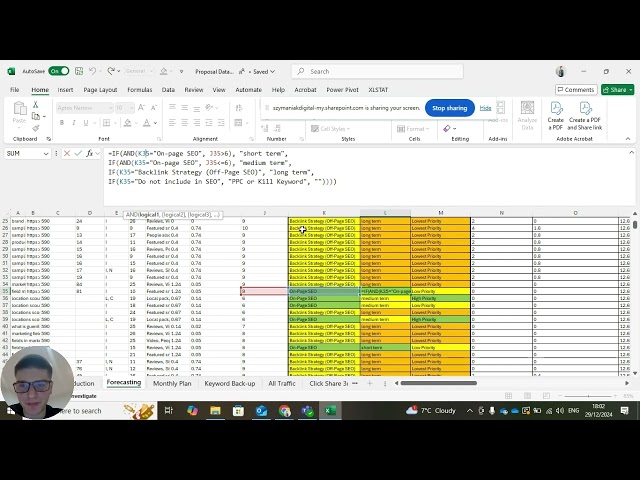640x480 pixels.
Task: Click the Font Color A icon
Action: 147,123
